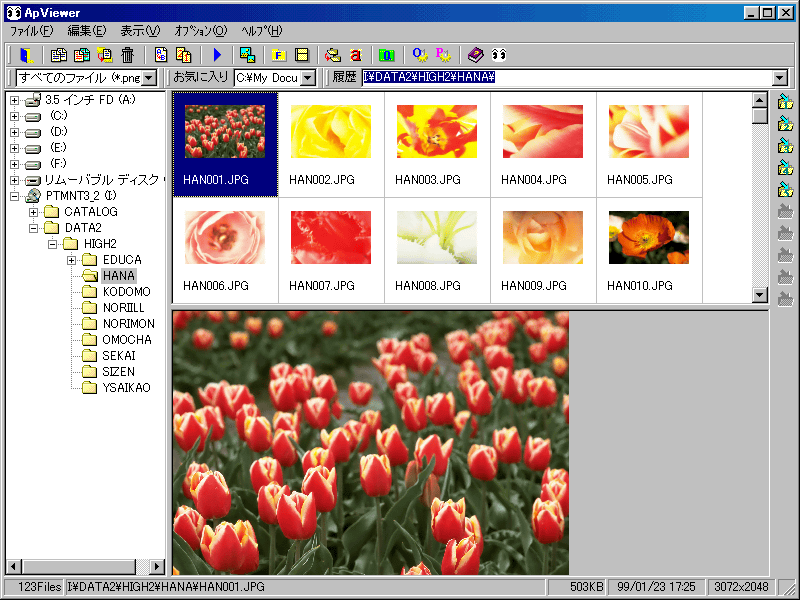Click the magenta P gear settings icon

click(x=443, y=55)
